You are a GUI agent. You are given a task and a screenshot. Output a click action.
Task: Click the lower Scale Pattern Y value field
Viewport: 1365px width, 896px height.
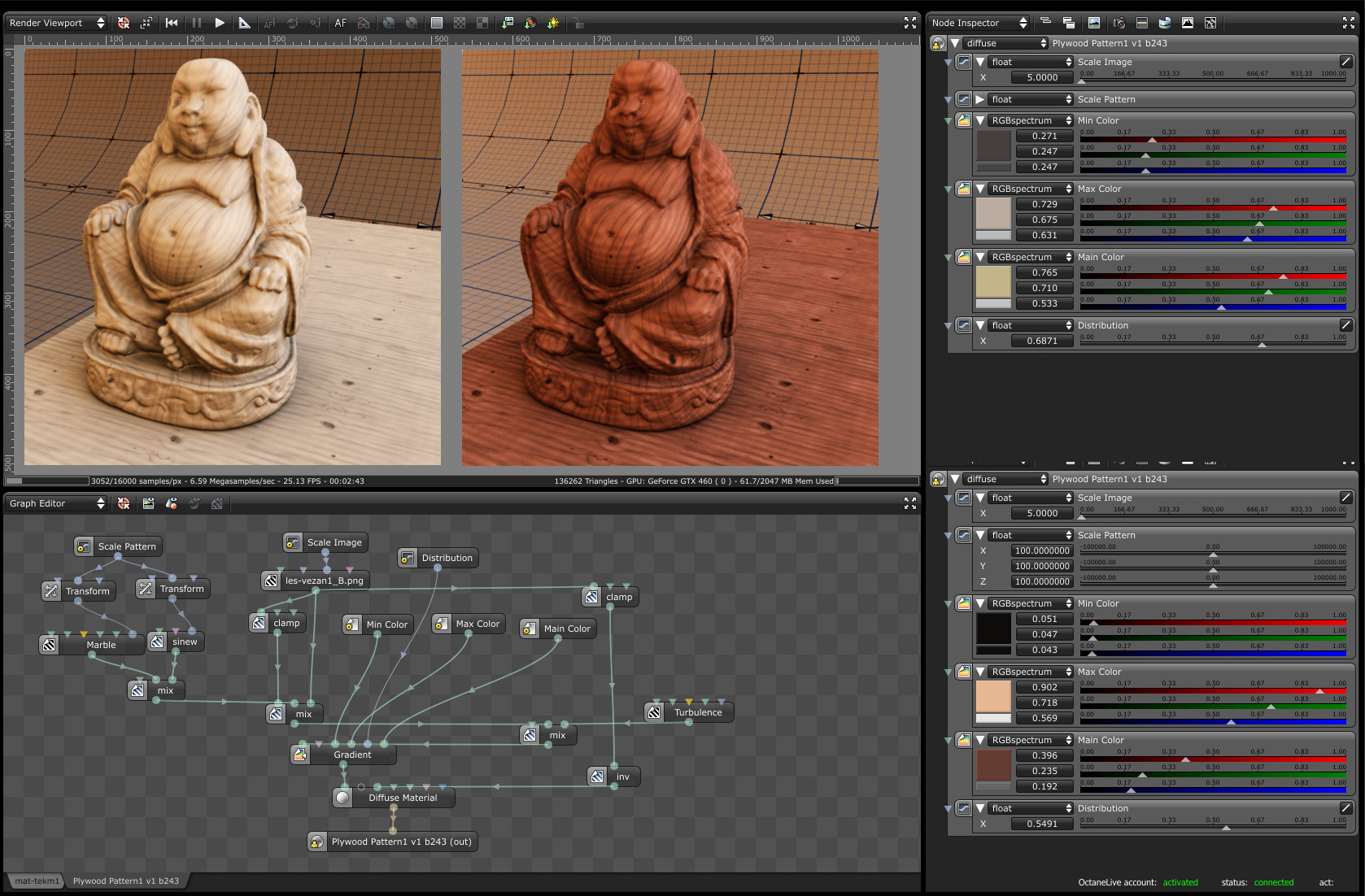(x=1042, y=566)
